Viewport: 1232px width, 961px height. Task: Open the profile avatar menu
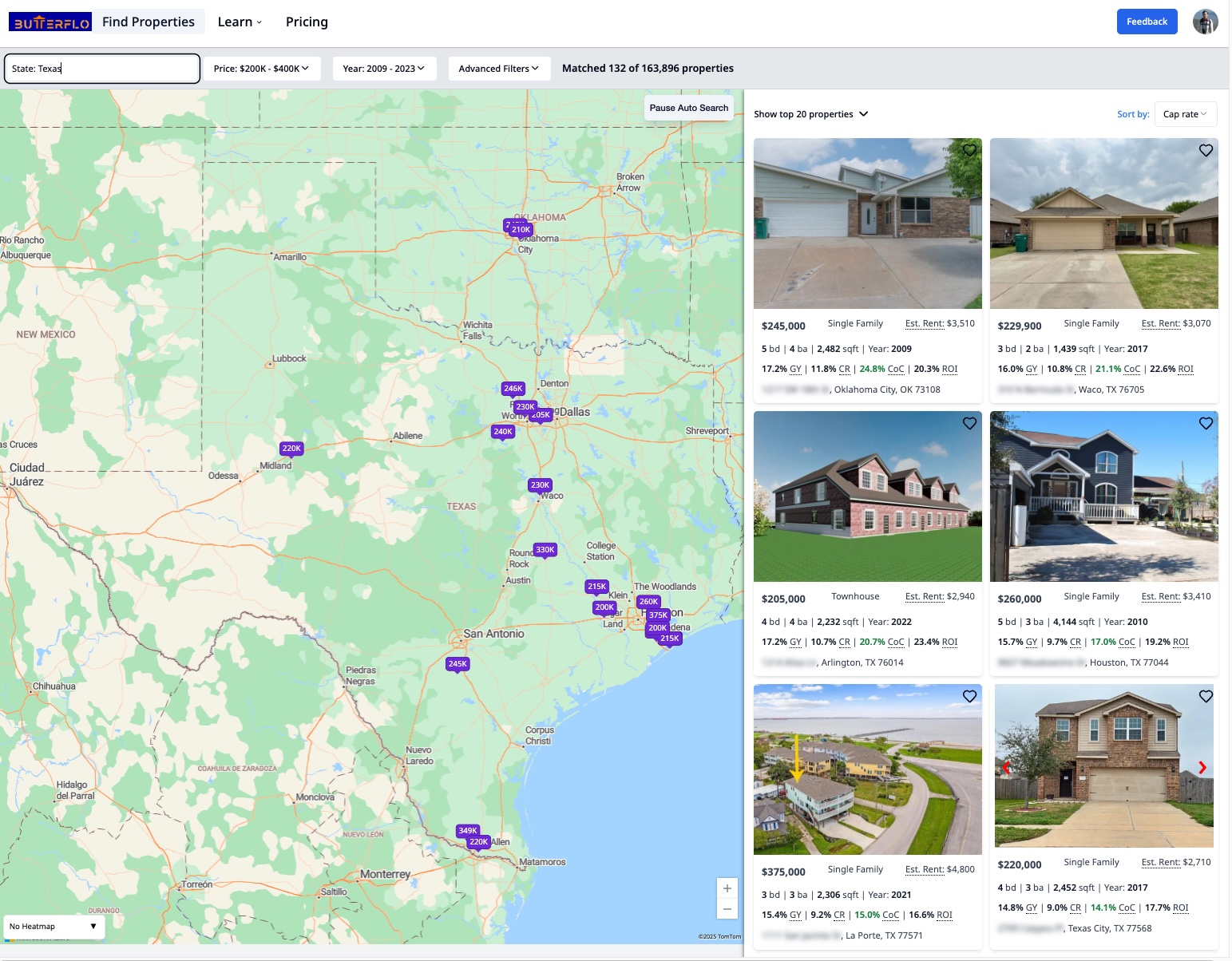click(1206, 22)
